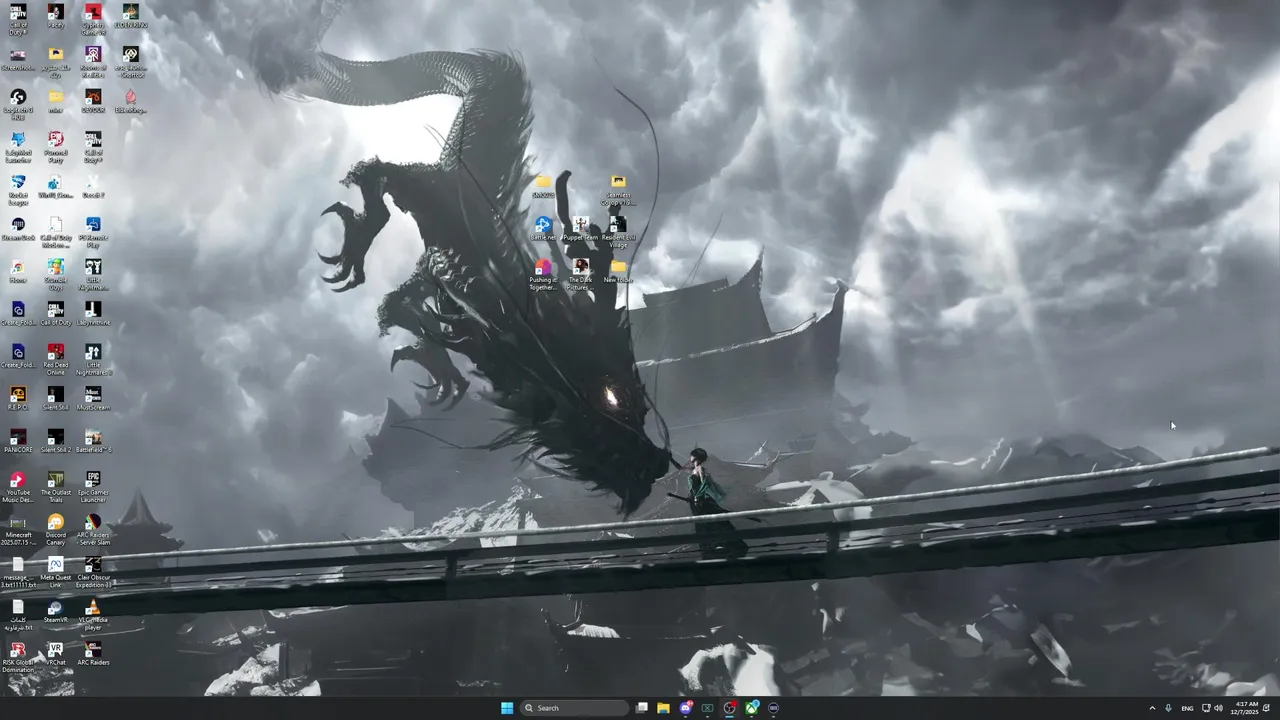1280x720 pixels.
Task: Click the VRChat desktop shortcut
Action: pos(56,653)
